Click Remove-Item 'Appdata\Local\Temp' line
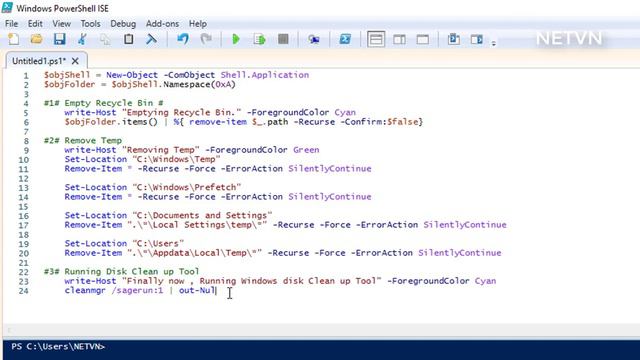 pos(282,253)
